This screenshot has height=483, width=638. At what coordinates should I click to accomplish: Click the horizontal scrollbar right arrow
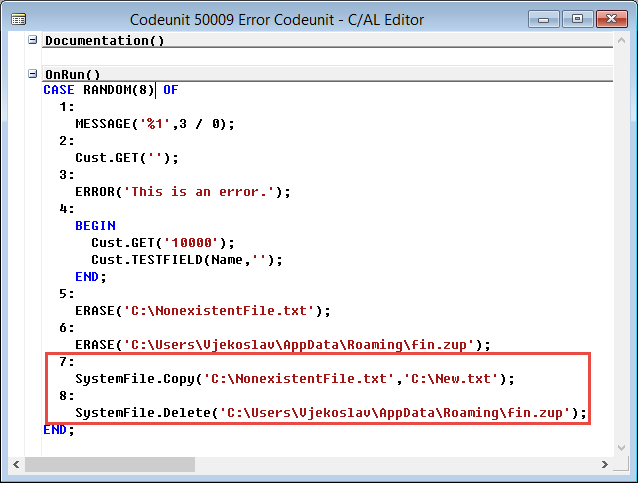pyautogui.click(x=605, y=464)
